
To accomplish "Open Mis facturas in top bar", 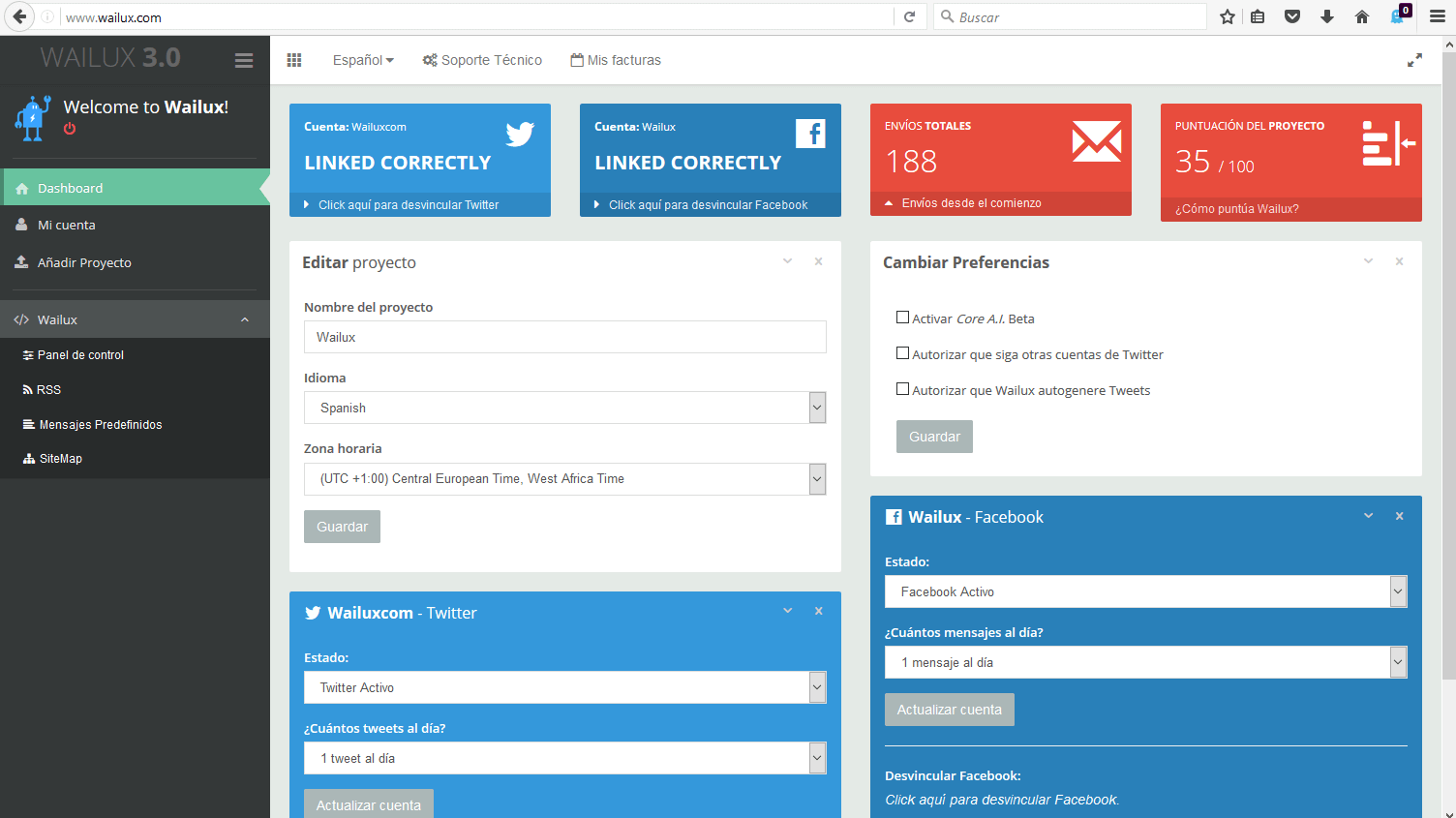I will (616, 60).
